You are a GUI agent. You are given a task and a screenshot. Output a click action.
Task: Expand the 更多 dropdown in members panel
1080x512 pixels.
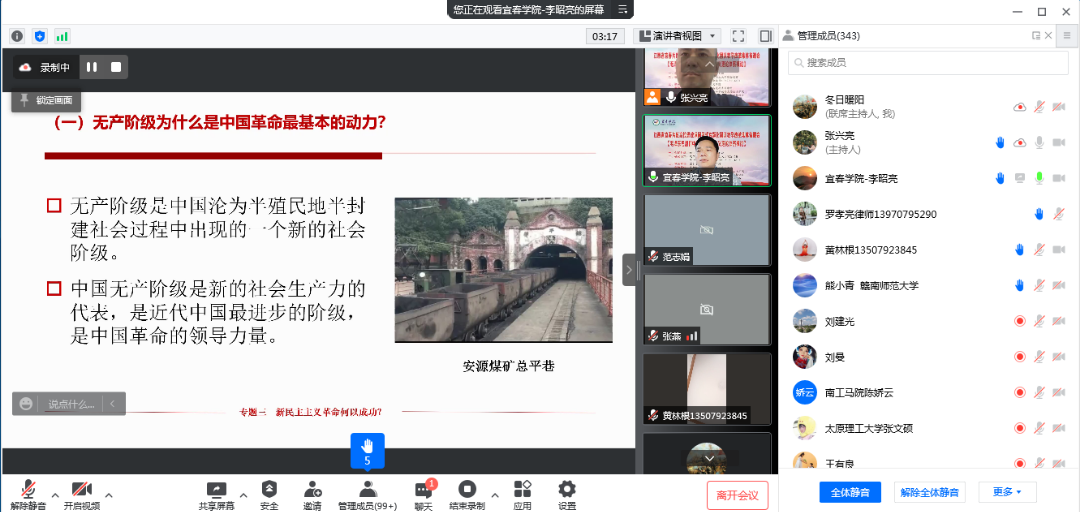[1007, 492]
